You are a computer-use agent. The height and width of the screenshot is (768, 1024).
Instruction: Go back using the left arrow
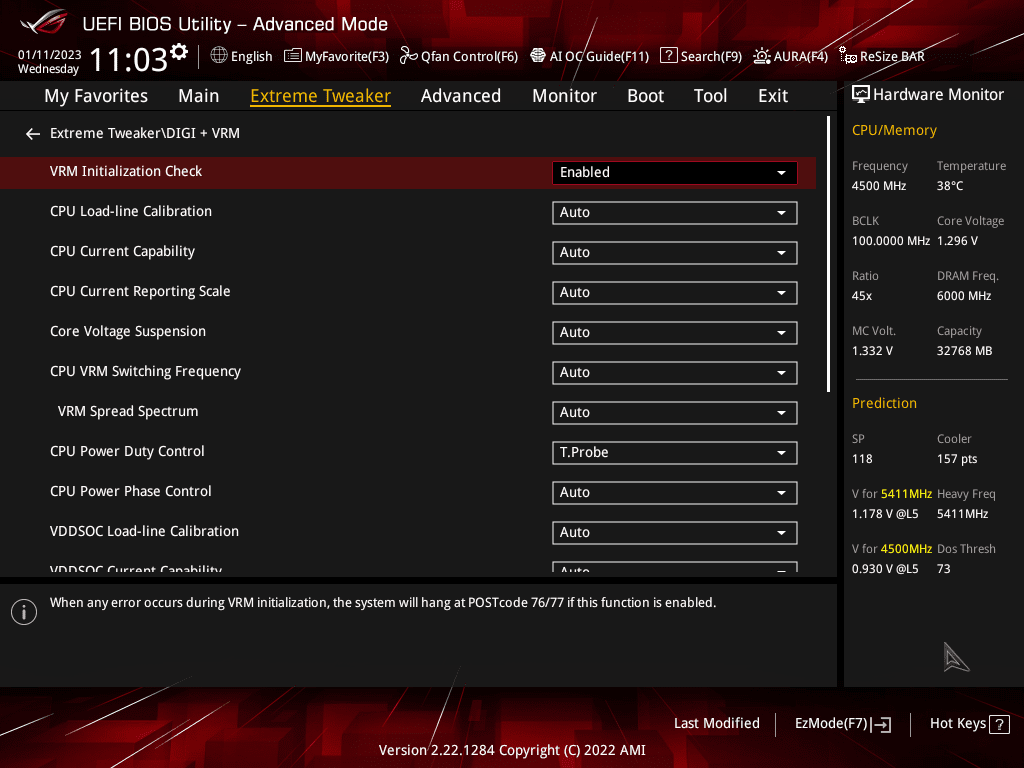(x=33, y=134)
